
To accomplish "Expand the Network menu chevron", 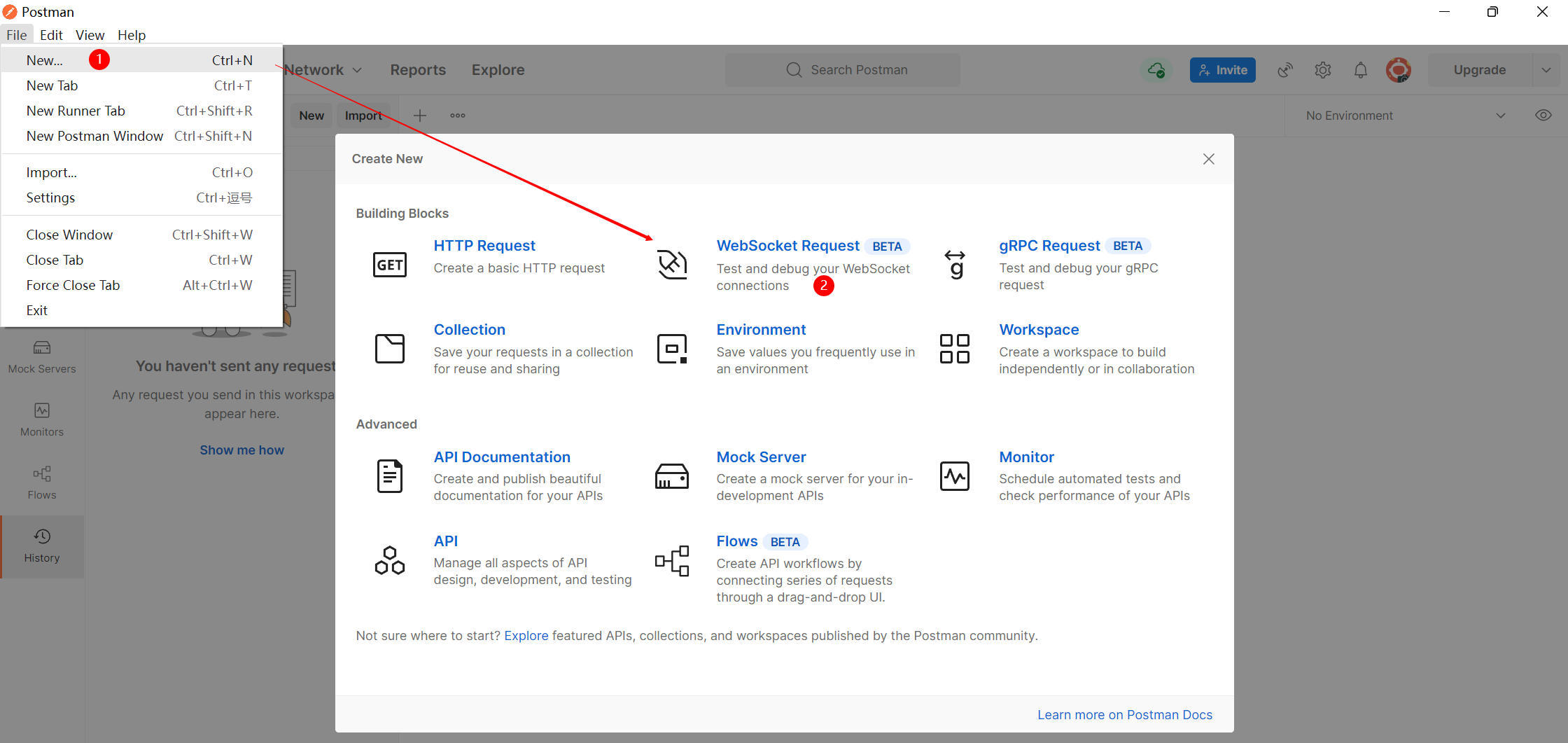I will (357, 70).
